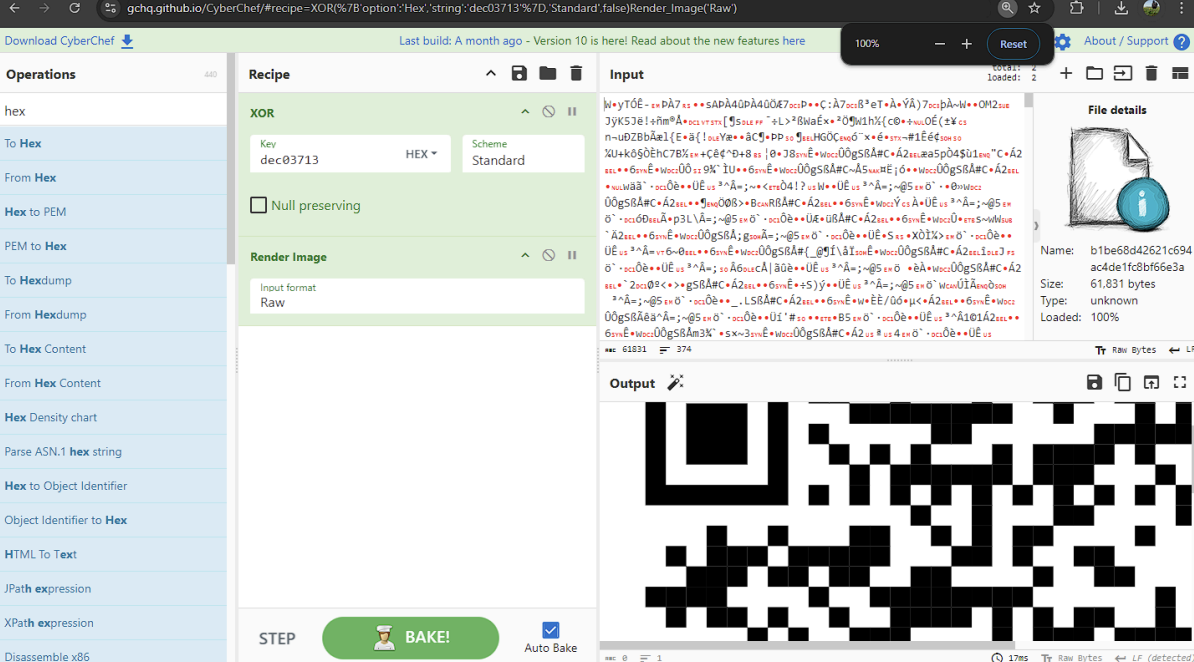Open the browser extensions menu

click(x=1078, y=9)
